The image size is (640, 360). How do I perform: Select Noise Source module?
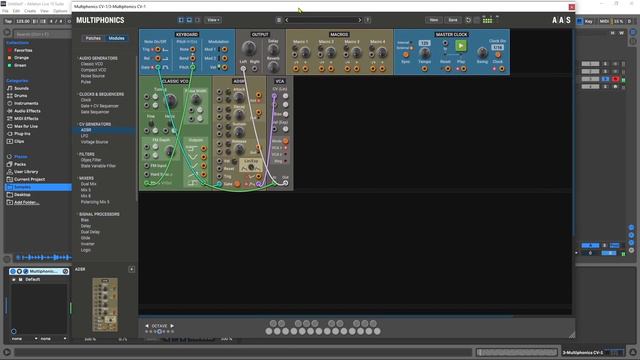(x=93, y=76)
